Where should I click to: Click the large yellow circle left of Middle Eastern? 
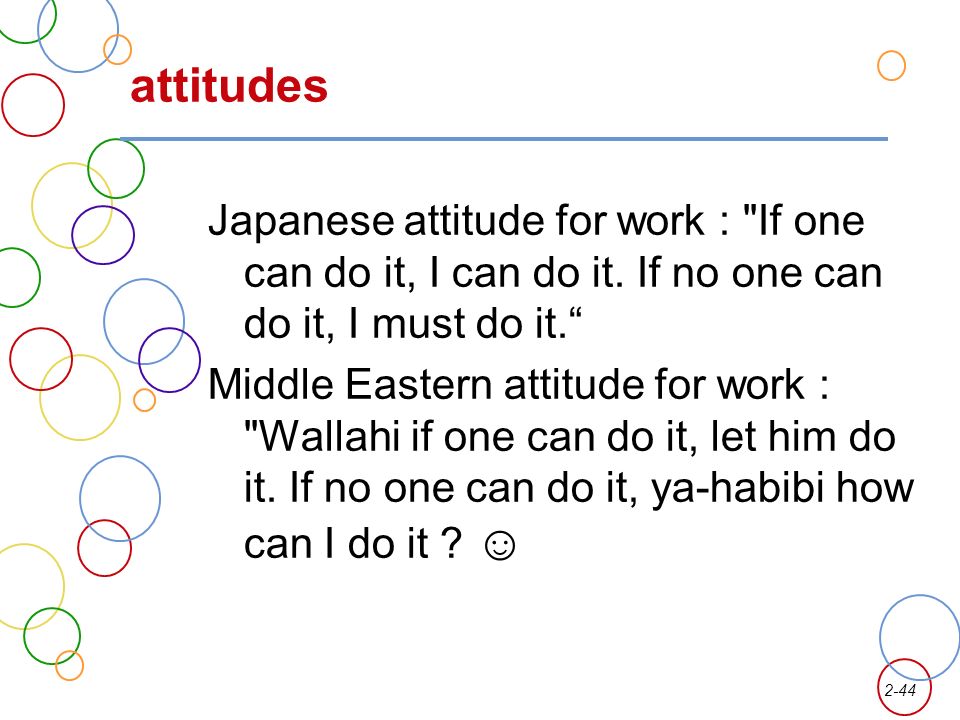click(80, 397)
